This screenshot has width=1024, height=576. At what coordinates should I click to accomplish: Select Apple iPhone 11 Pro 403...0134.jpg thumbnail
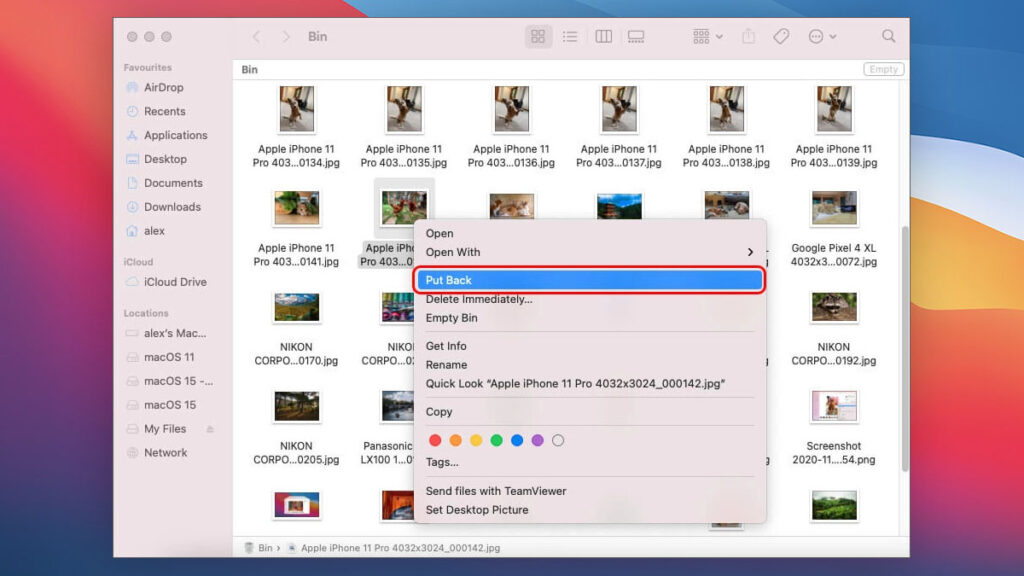pyautogui.click(x=296, y=109)
